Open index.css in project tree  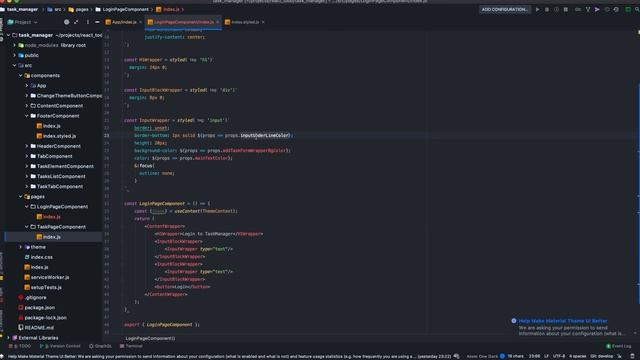[41, 257]
